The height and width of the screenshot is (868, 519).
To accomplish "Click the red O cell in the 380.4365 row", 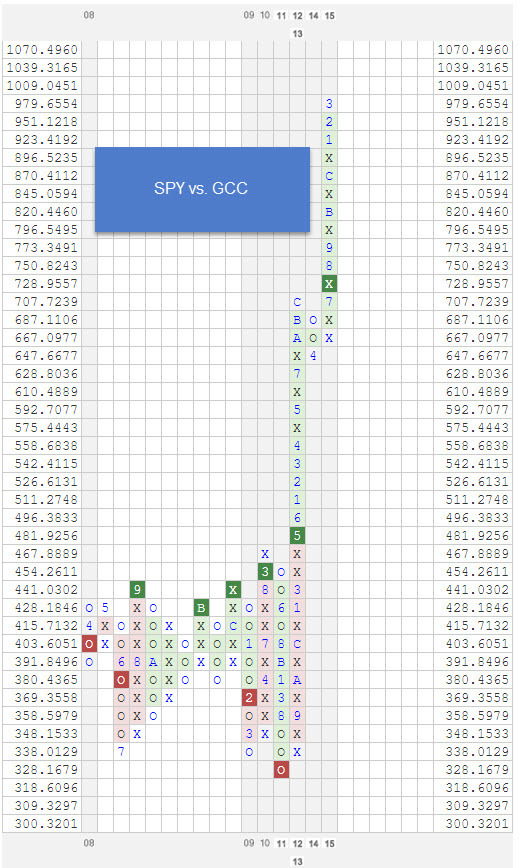I will 121,680.
